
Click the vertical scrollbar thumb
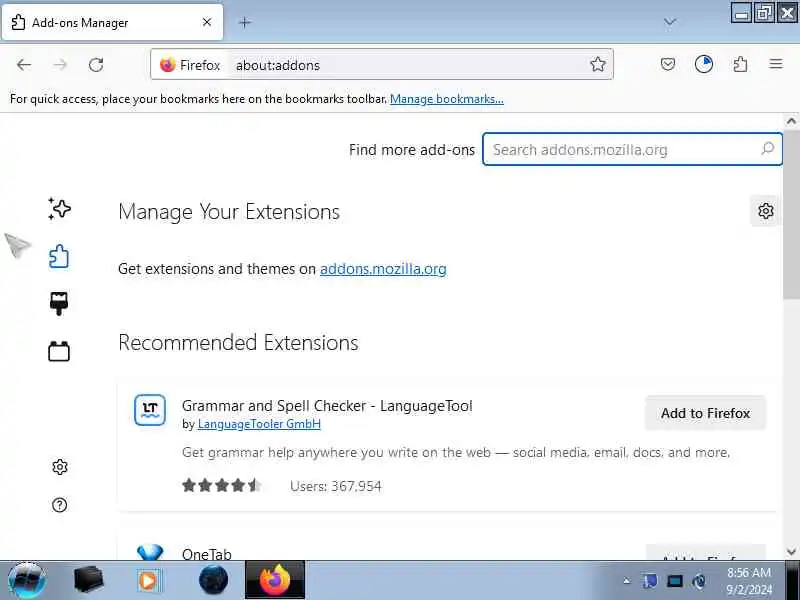click(791, 213)
